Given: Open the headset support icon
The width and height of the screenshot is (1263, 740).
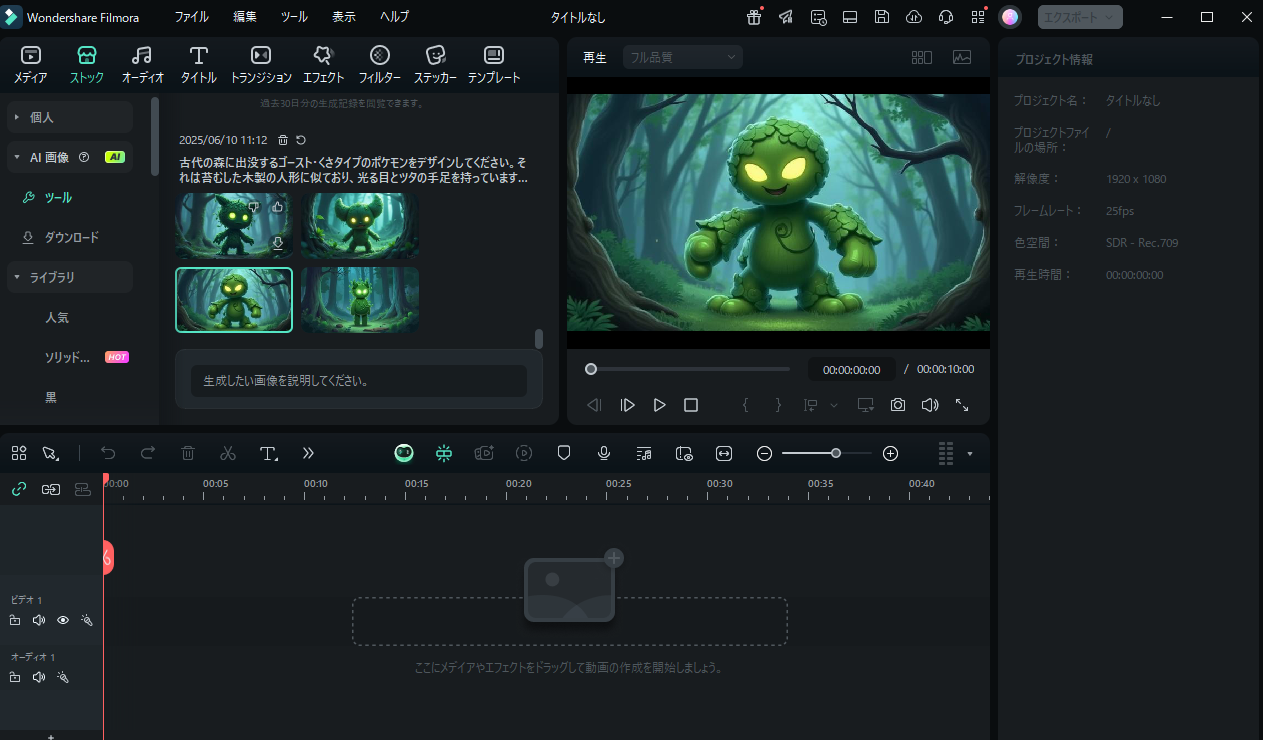Looking at the screenshot, I should (946, 17).
